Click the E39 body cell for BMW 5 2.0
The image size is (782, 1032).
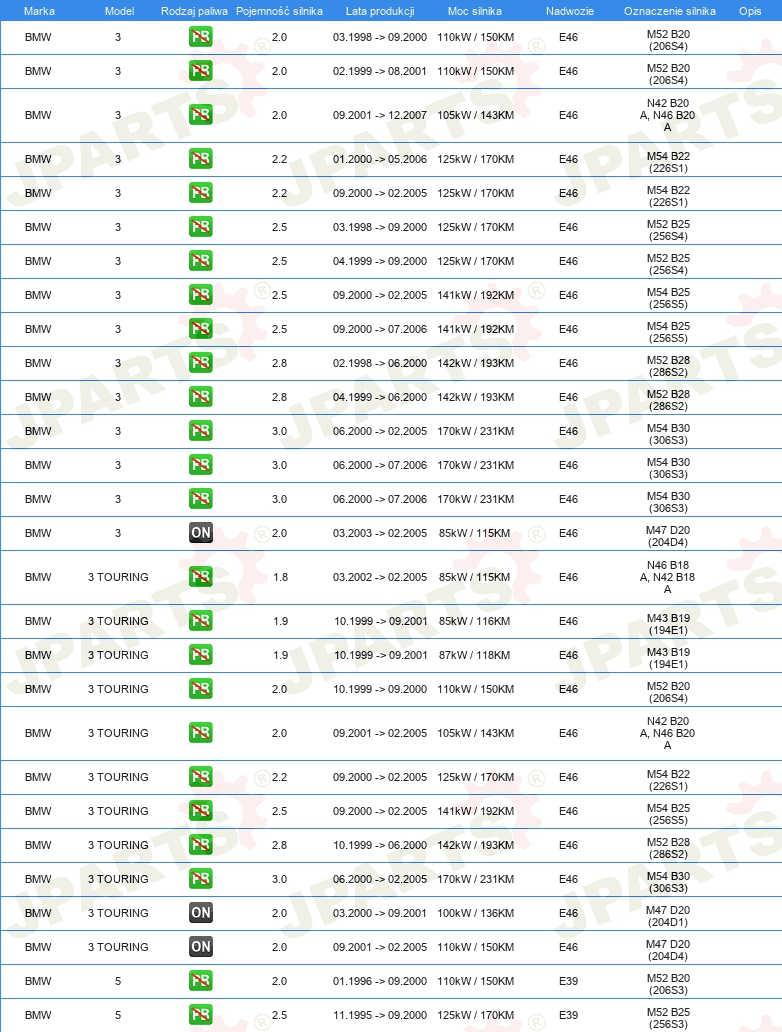[x=568, y=981]
